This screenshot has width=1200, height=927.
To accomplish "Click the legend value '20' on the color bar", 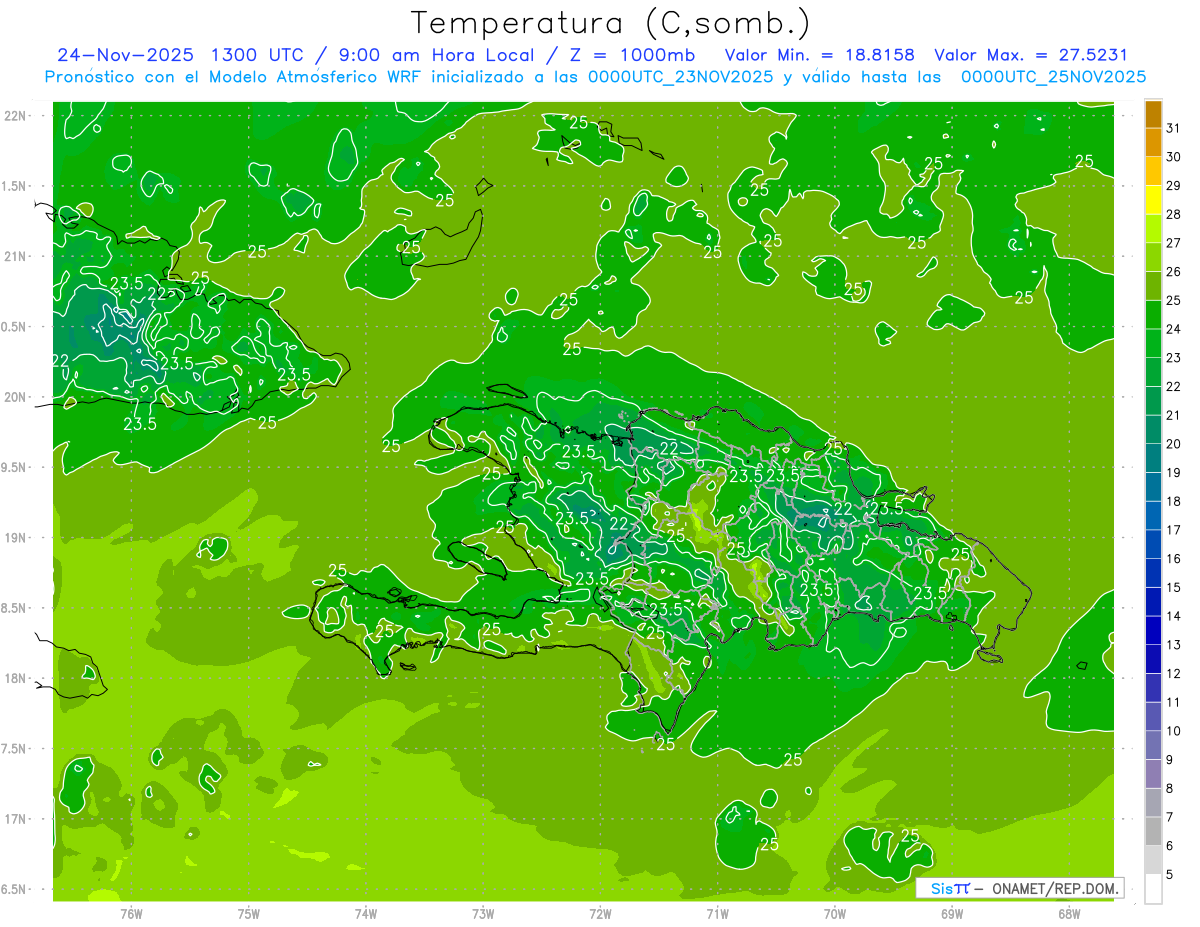I will tap(1174, 444).
